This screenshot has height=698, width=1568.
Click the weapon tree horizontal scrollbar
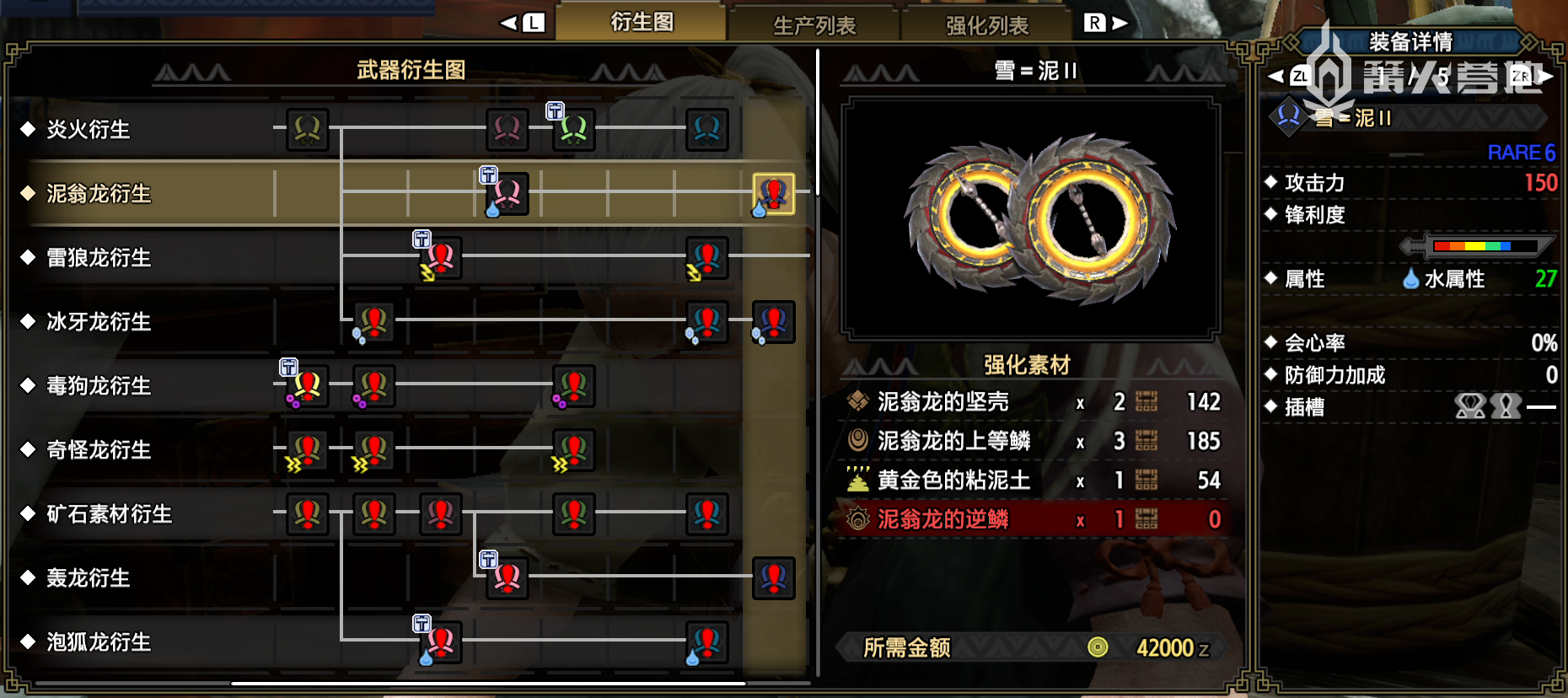tap(489, 683)
